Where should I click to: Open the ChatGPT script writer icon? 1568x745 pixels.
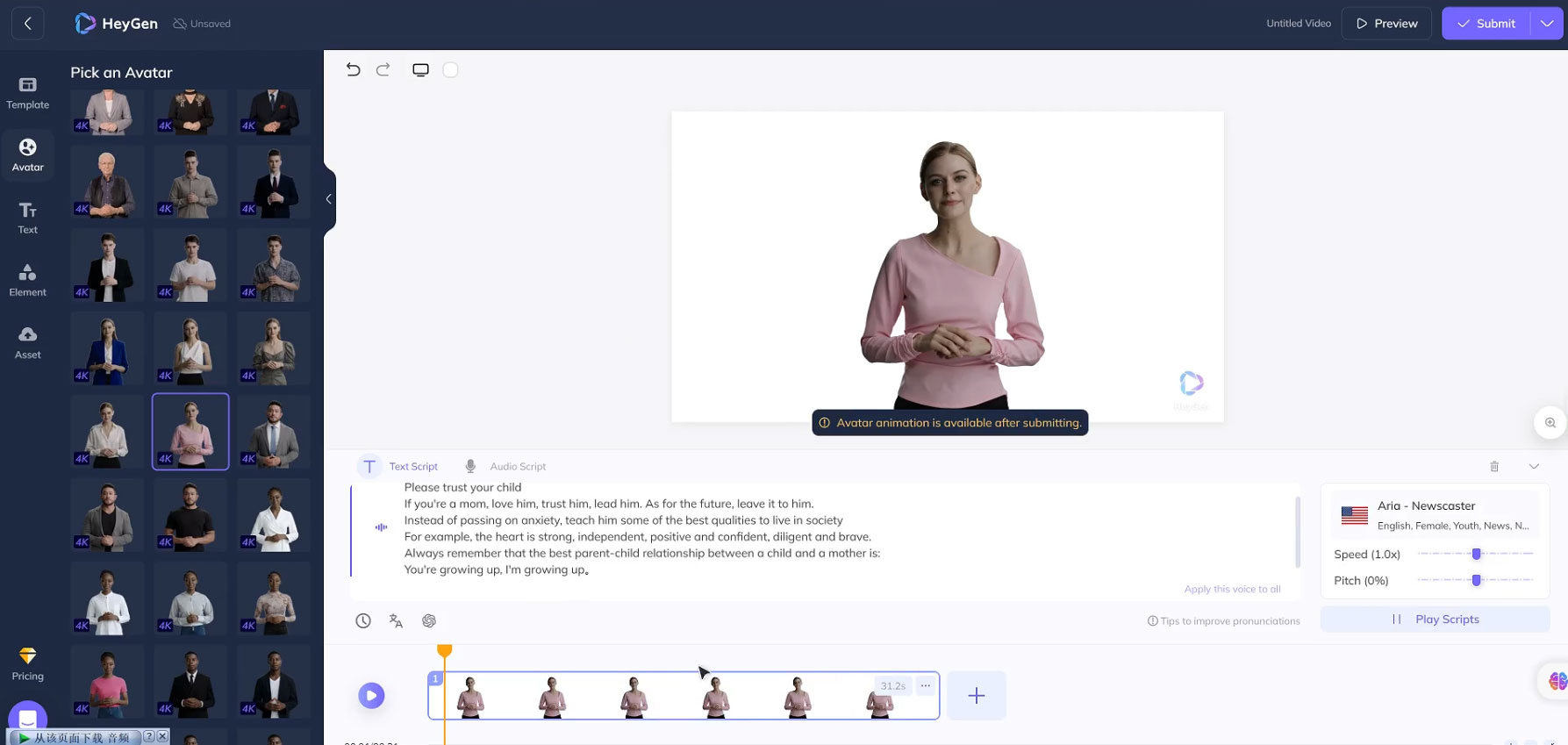pos(429,621)
